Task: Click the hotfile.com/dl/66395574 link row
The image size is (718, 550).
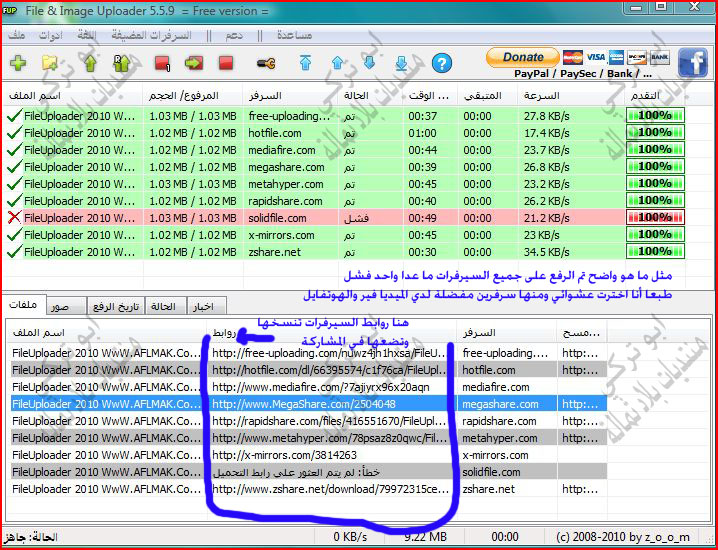Action: coord(308,370)
